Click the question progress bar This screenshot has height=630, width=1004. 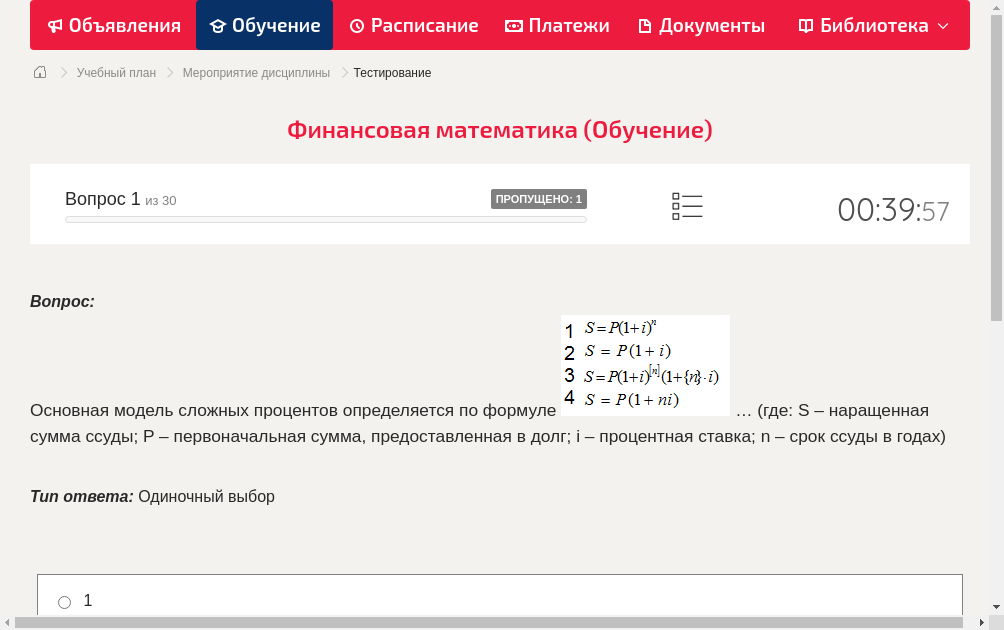coord(324,218)
